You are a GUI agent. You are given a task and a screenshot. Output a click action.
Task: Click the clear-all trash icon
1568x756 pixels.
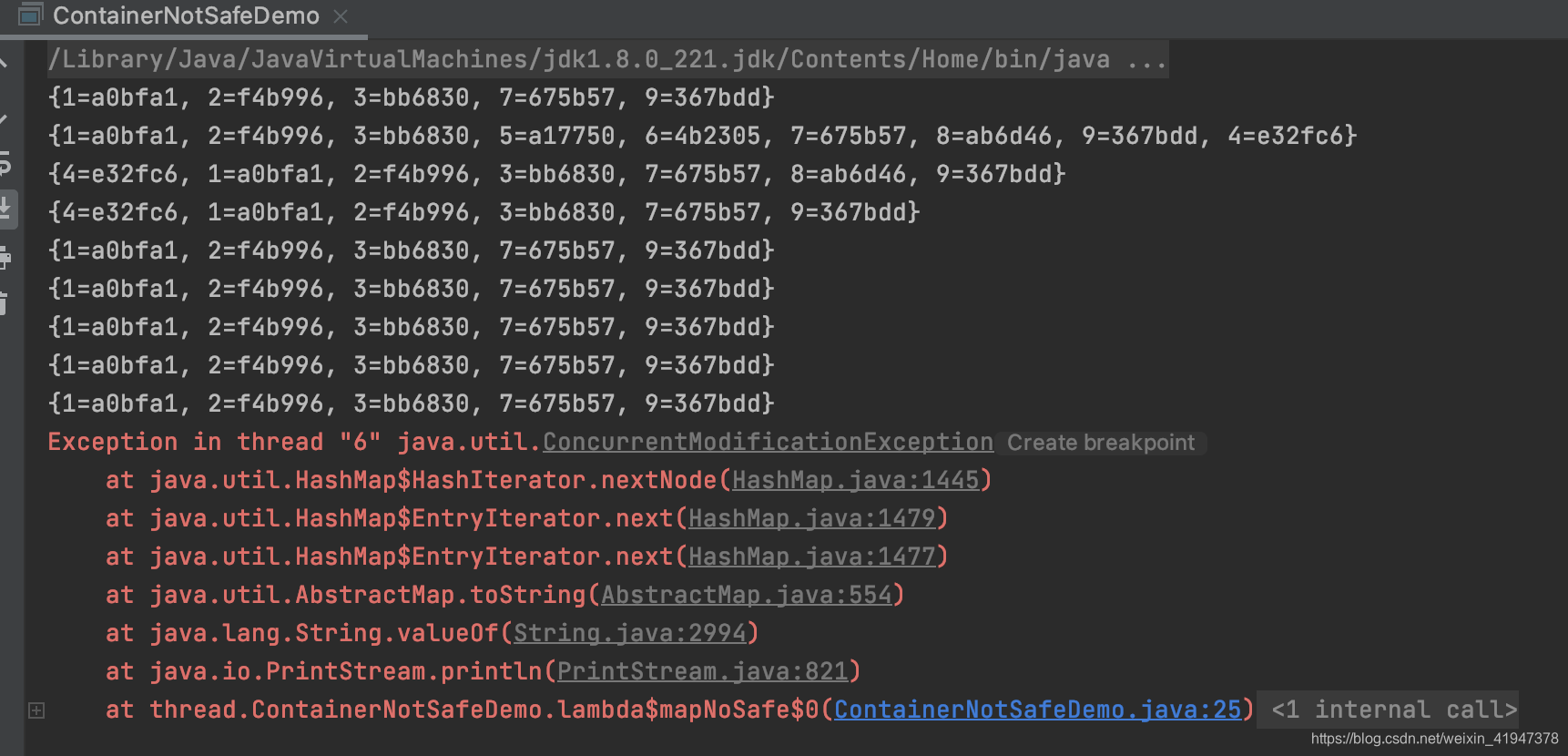(x=4, y=303)
